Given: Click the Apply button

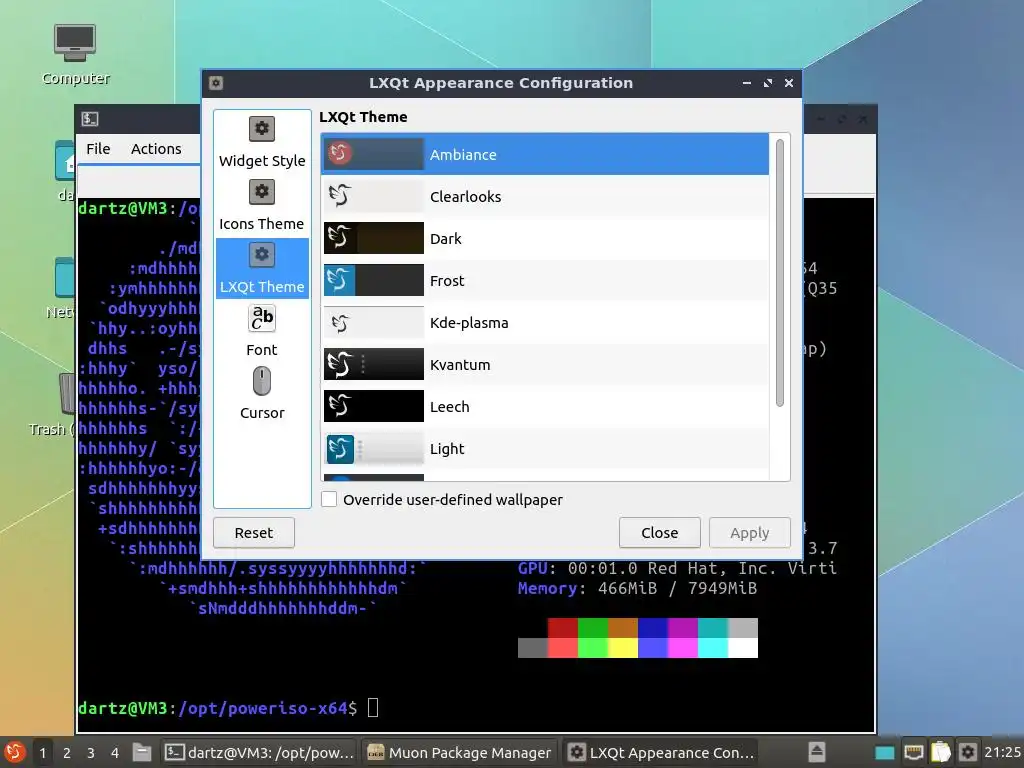Looking at the screenshot, I should (750, 533).
